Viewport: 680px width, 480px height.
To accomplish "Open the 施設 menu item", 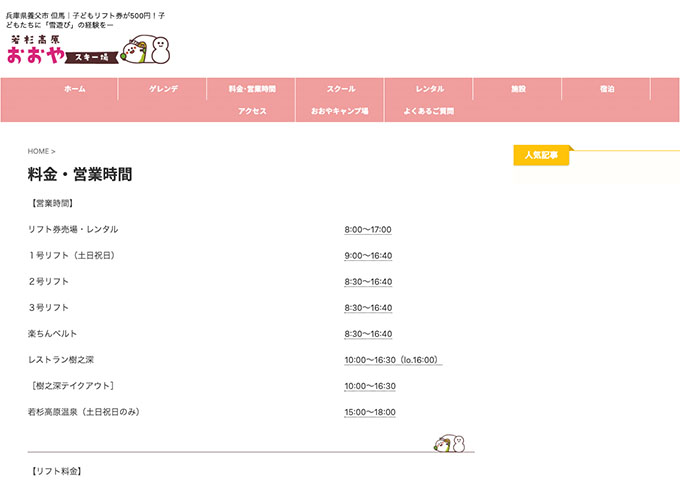I will [518, 89].
